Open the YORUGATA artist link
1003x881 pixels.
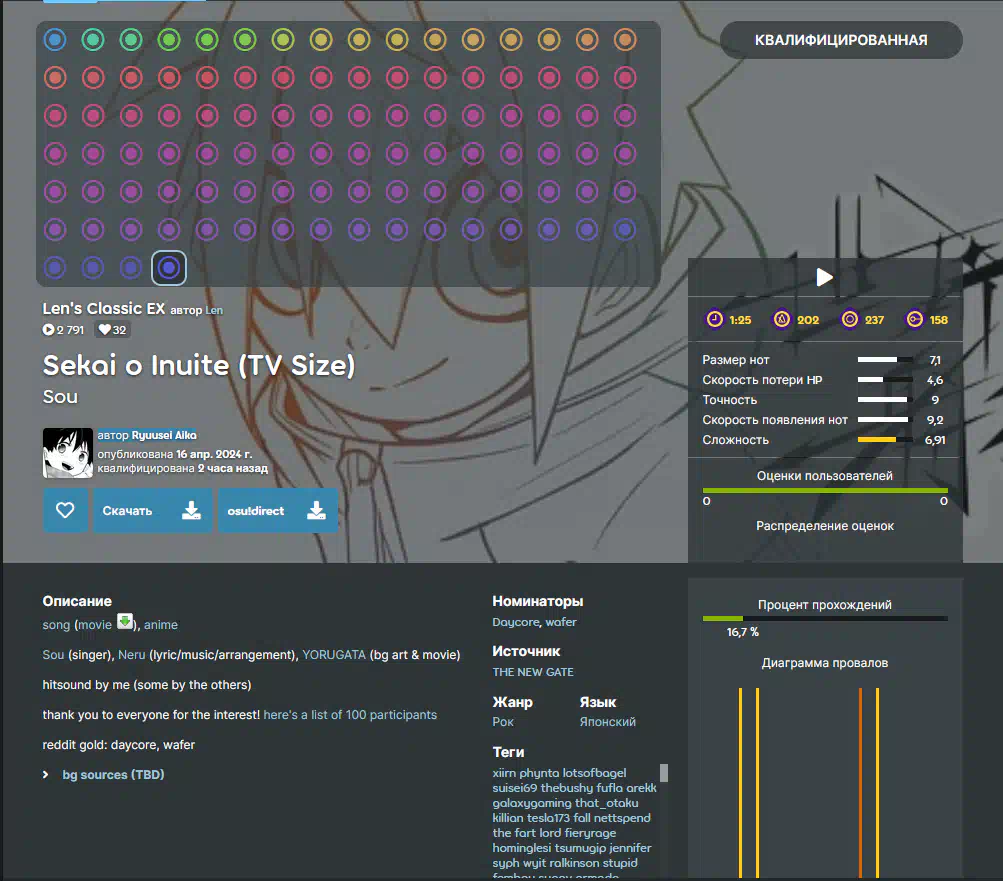point(334,655)
